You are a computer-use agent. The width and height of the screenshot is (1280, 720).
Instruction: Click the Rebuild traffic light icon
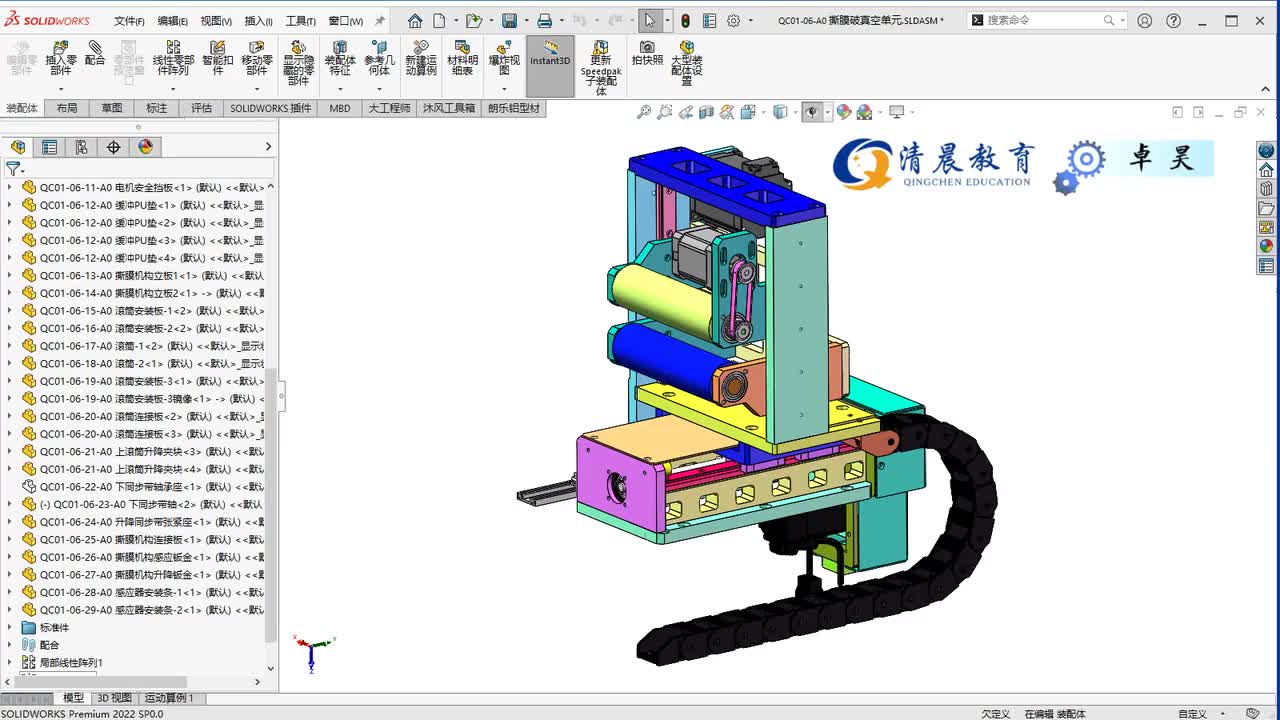685,20
